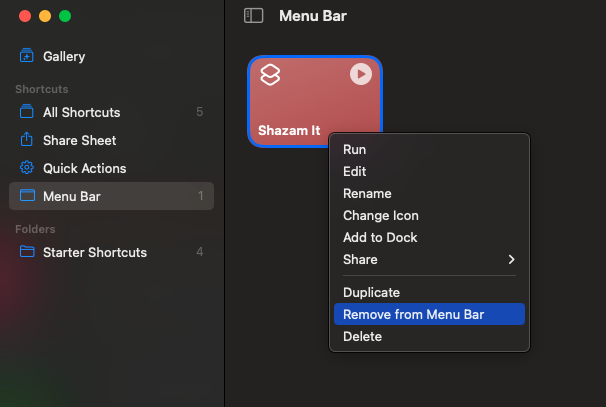Choose Add to Dock
Image resolution: width=606 pixels, height=407 pixels.
pyautogui.click(x=429, y=238)
